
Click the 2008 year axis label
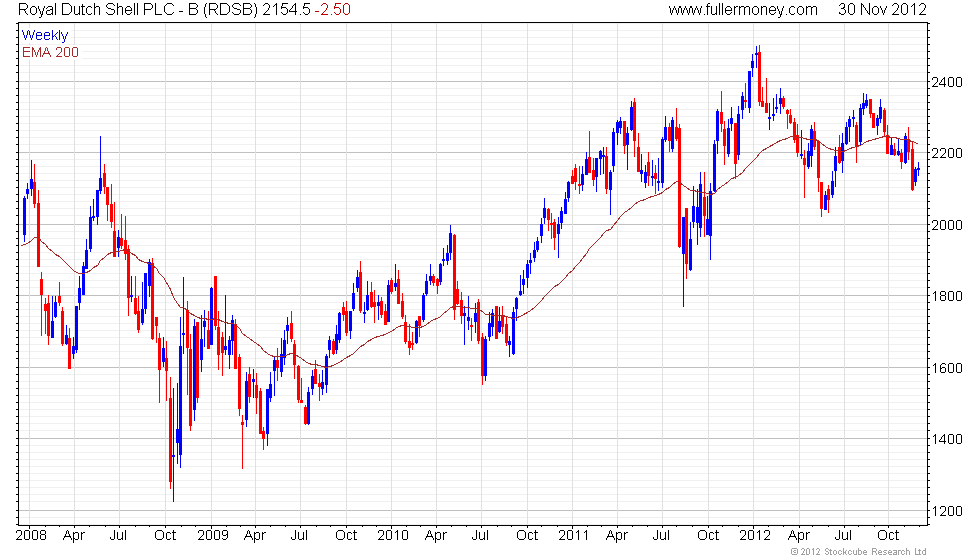(31, 535)
